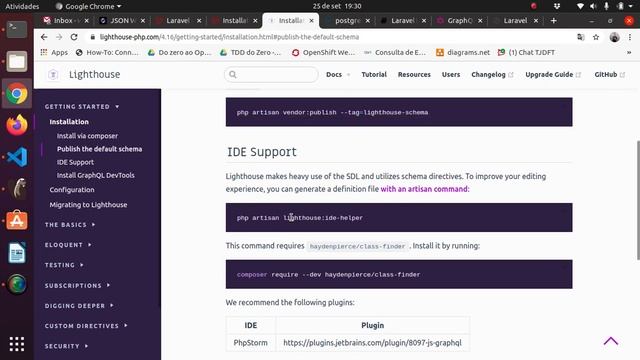This screenshot has width=640, height=360.
Task: Open the Apps bookmarks shortcut
Action: 54,52
